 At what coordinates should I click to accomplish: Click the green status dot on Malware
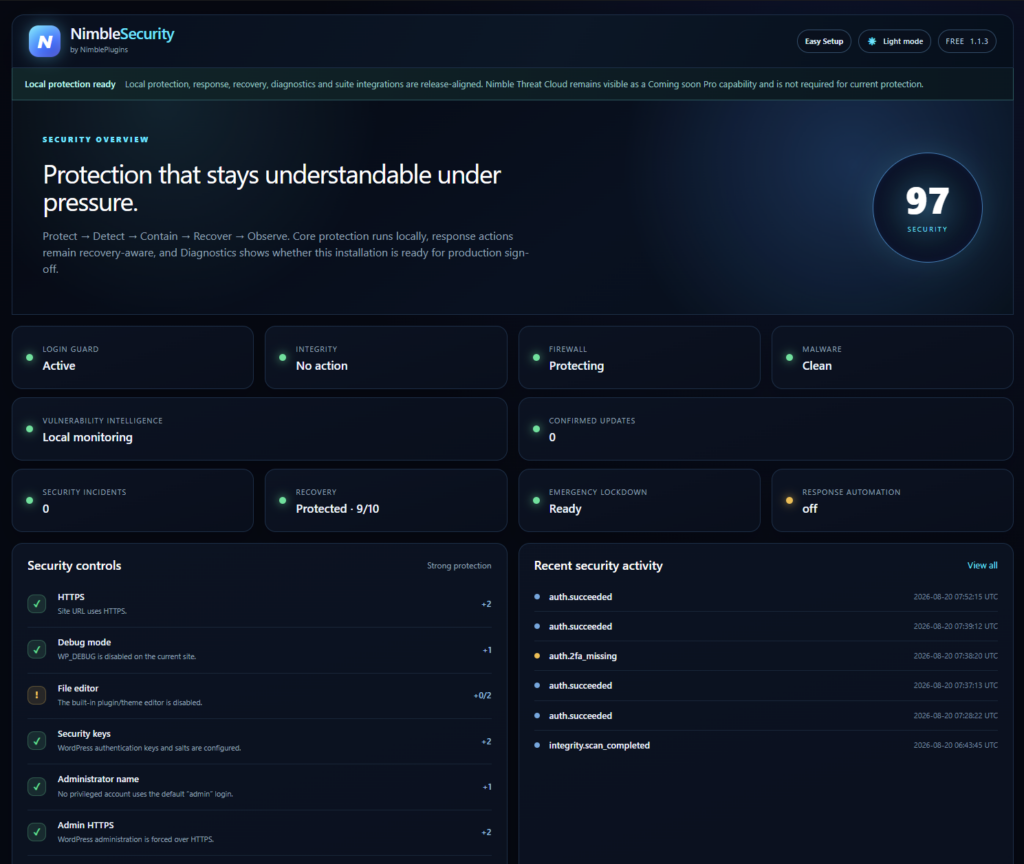click(790, 357)
